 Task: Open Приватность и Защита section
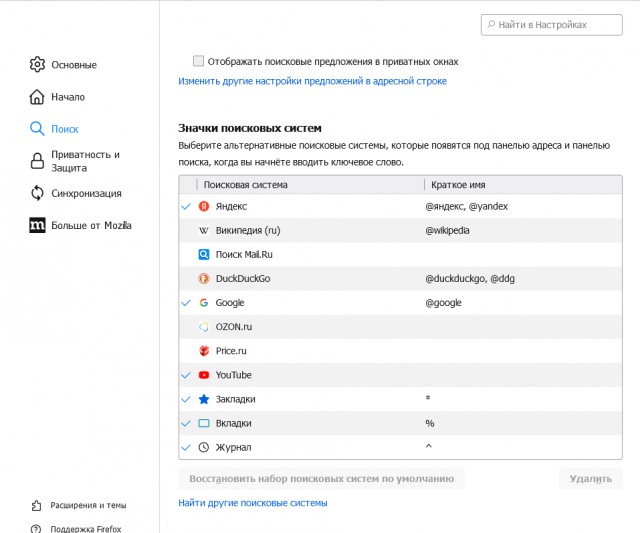click(85, 161)
